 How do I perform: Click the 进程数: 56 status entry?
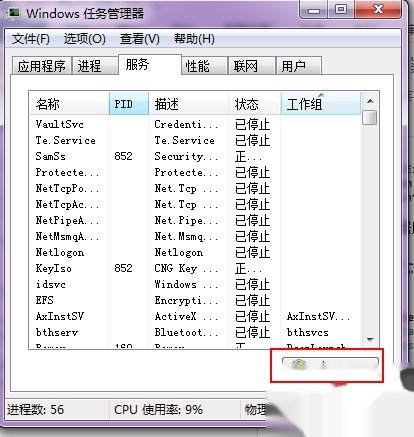pyautogui.click(x=35, y=410)
